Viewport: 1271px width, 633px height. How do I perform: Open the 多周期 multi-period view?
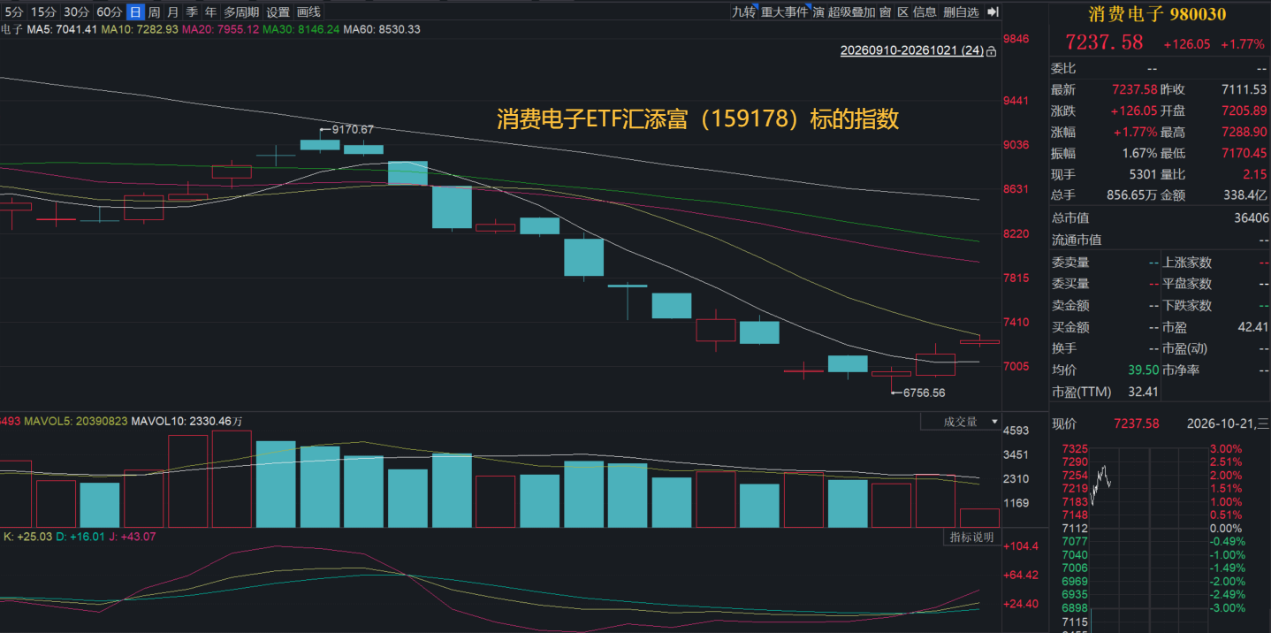(x=241, y=12)
